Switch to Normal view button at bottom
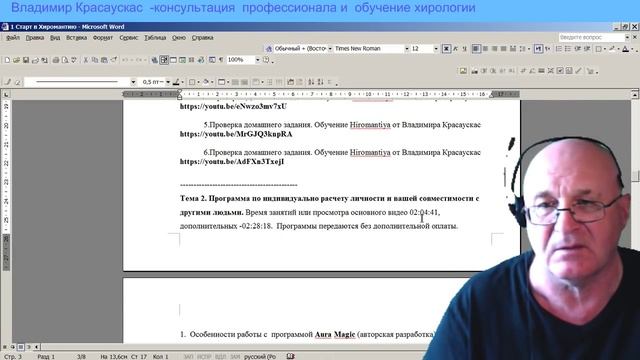Image resolution: width=640 pixels, height=360 pixels. pos(5,347)
